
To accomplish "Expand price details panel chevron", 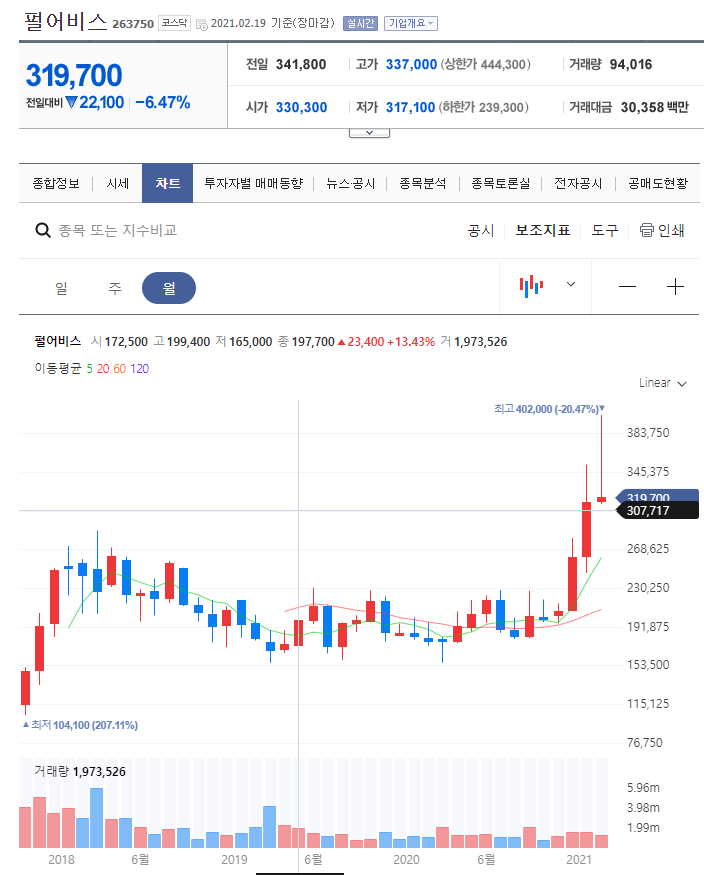I will (369, 133).
